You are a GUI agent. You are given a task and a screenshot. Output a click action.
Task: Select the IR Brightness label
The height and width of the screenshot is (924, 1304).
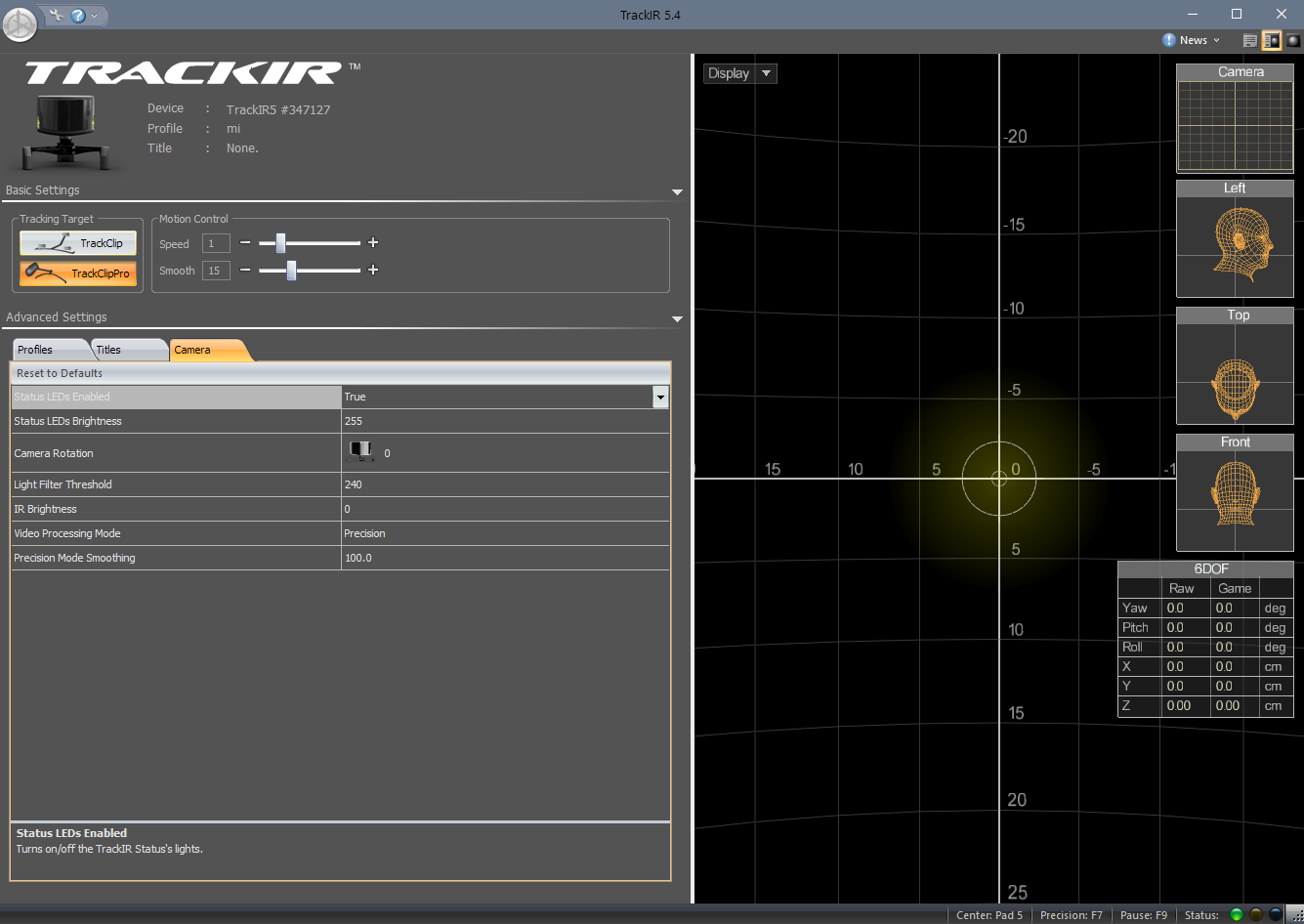click(45, 509)
